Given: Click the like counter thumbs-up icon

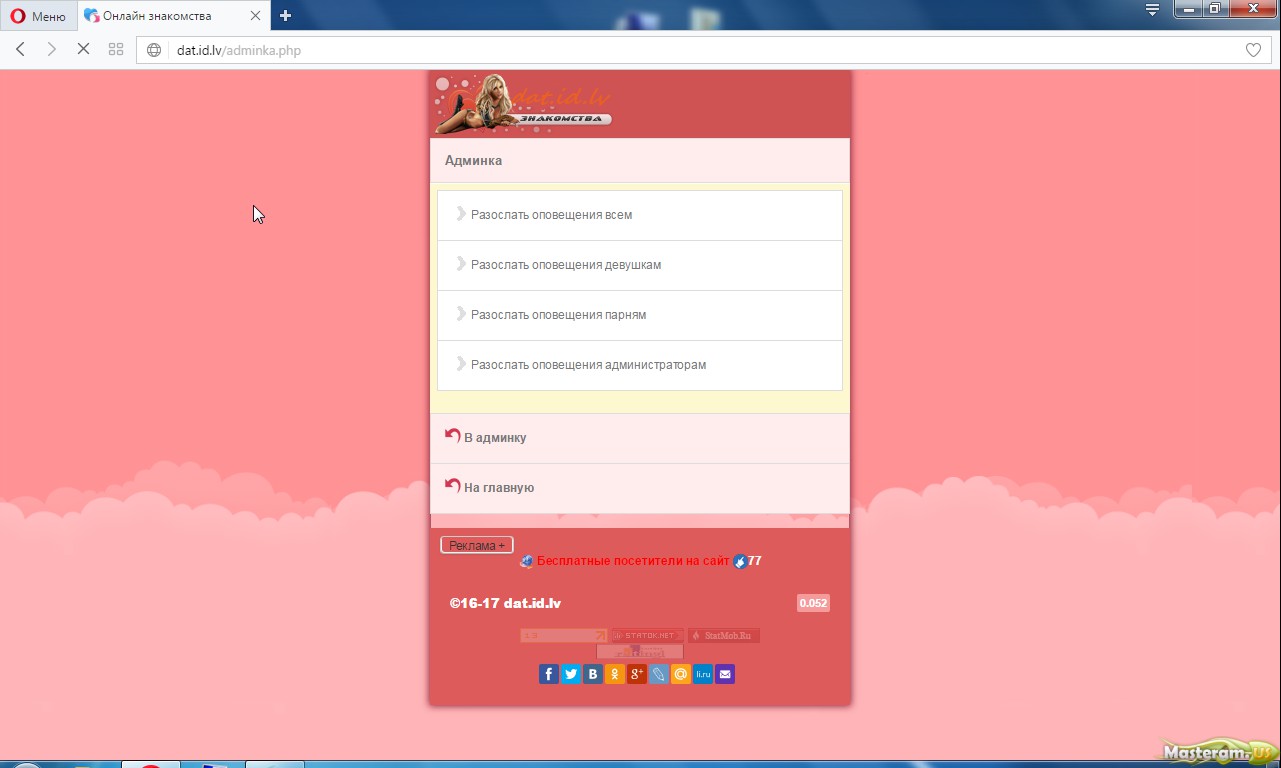Looking at the screenshot, I should click(740, 561).
